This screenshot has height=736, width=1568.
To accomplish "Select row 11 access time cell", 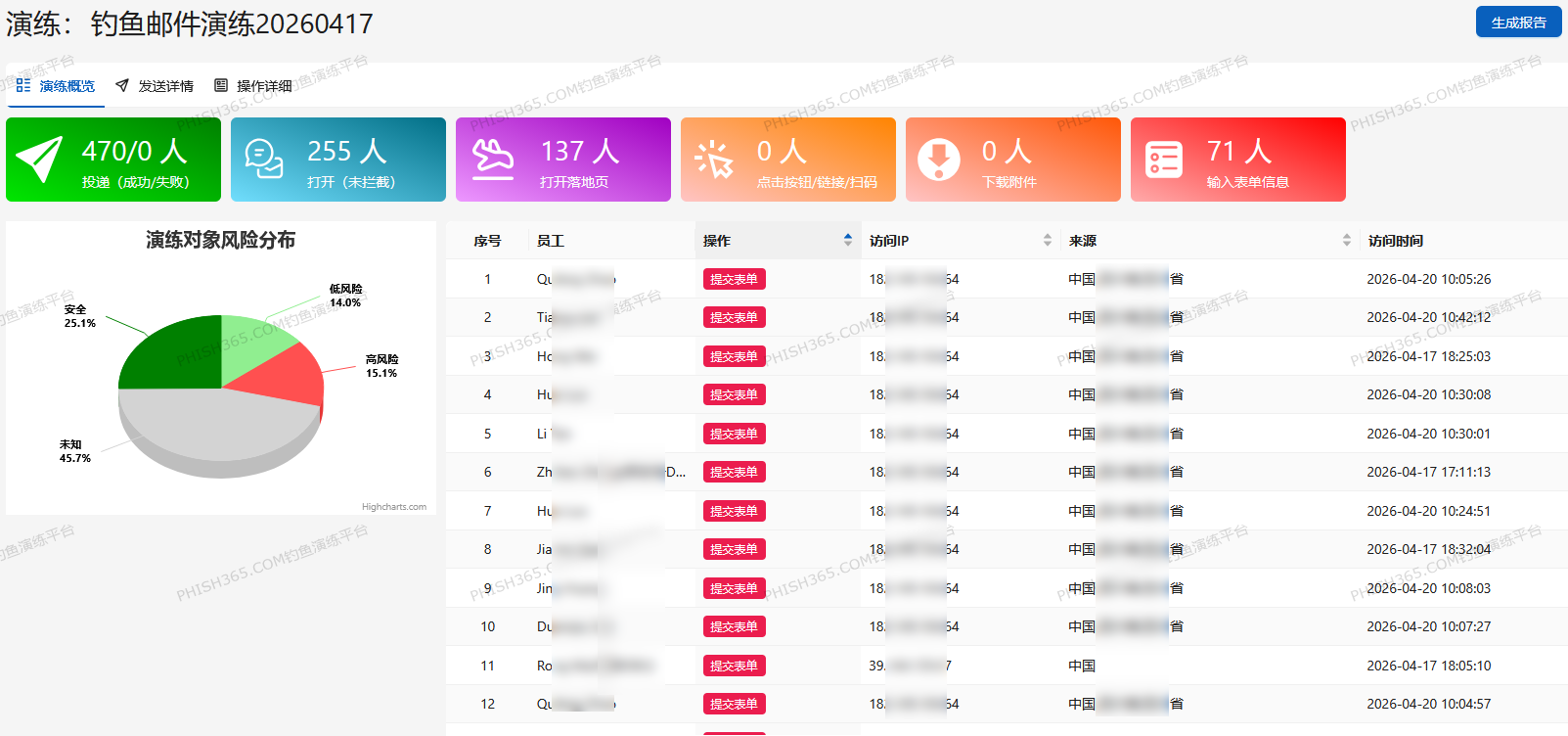I will 1428,666.
